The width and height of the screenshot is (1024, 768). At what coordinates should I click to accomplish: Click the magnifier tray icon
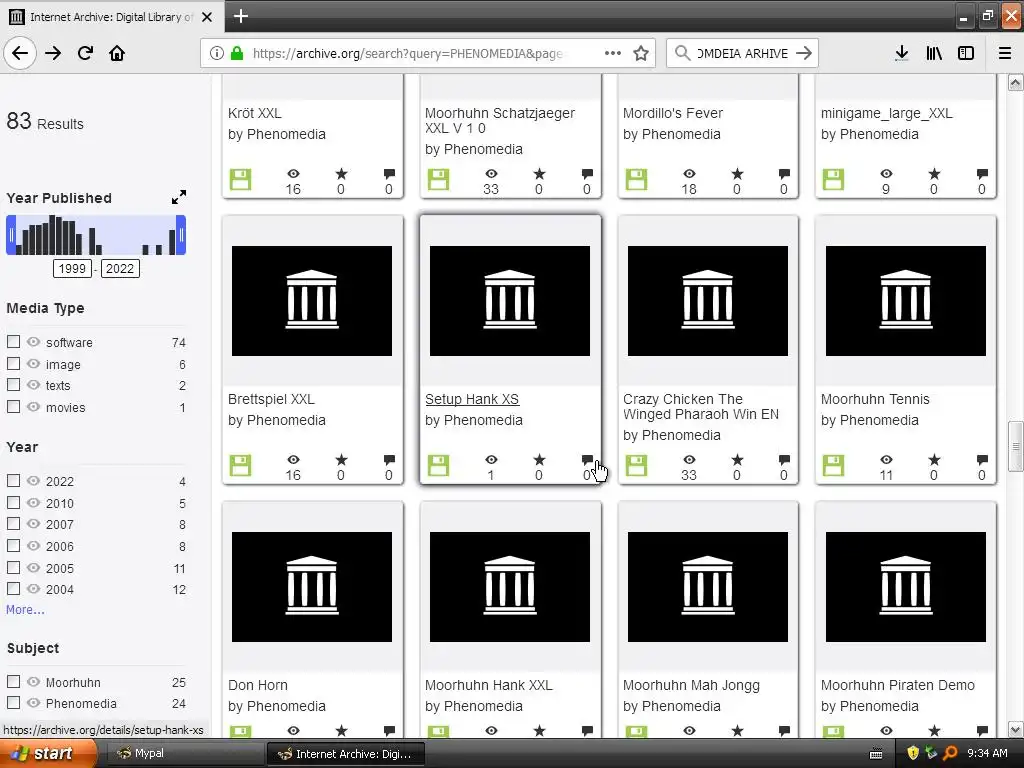click(950, 754)
